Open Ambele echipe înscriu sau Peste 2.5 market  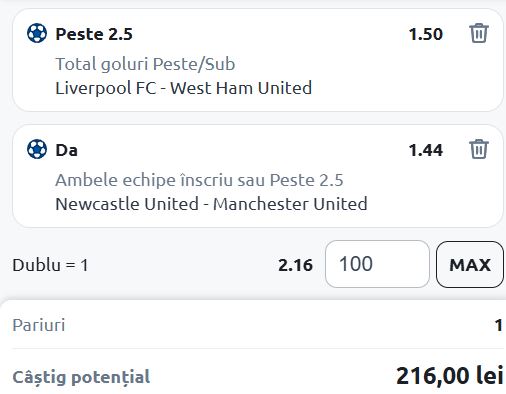click(x=199, y=180)
